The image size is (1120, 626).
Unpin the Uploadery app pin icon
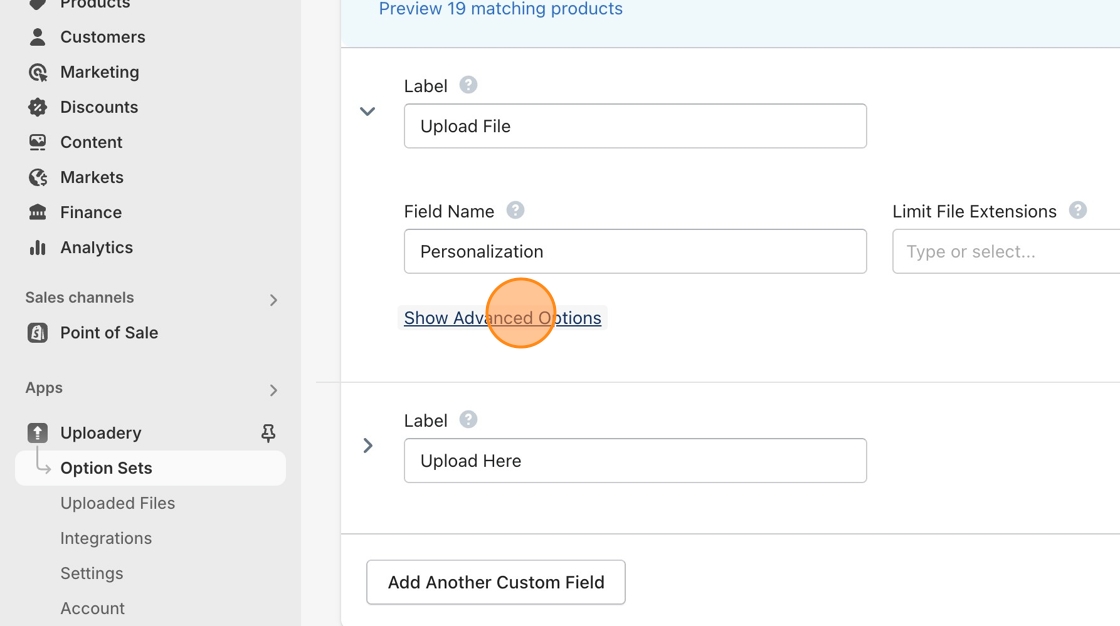[x=268, y=433]
